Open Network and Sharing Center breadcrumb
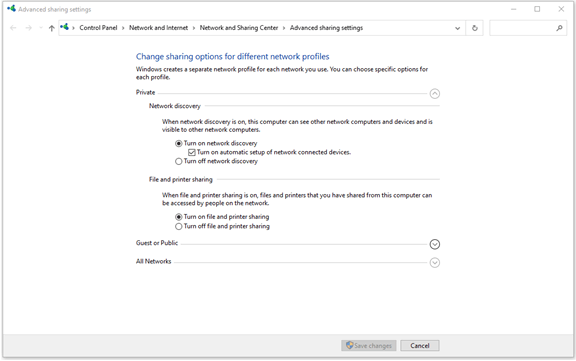This screenshot has width=576, height=361. tap(239, 28)
